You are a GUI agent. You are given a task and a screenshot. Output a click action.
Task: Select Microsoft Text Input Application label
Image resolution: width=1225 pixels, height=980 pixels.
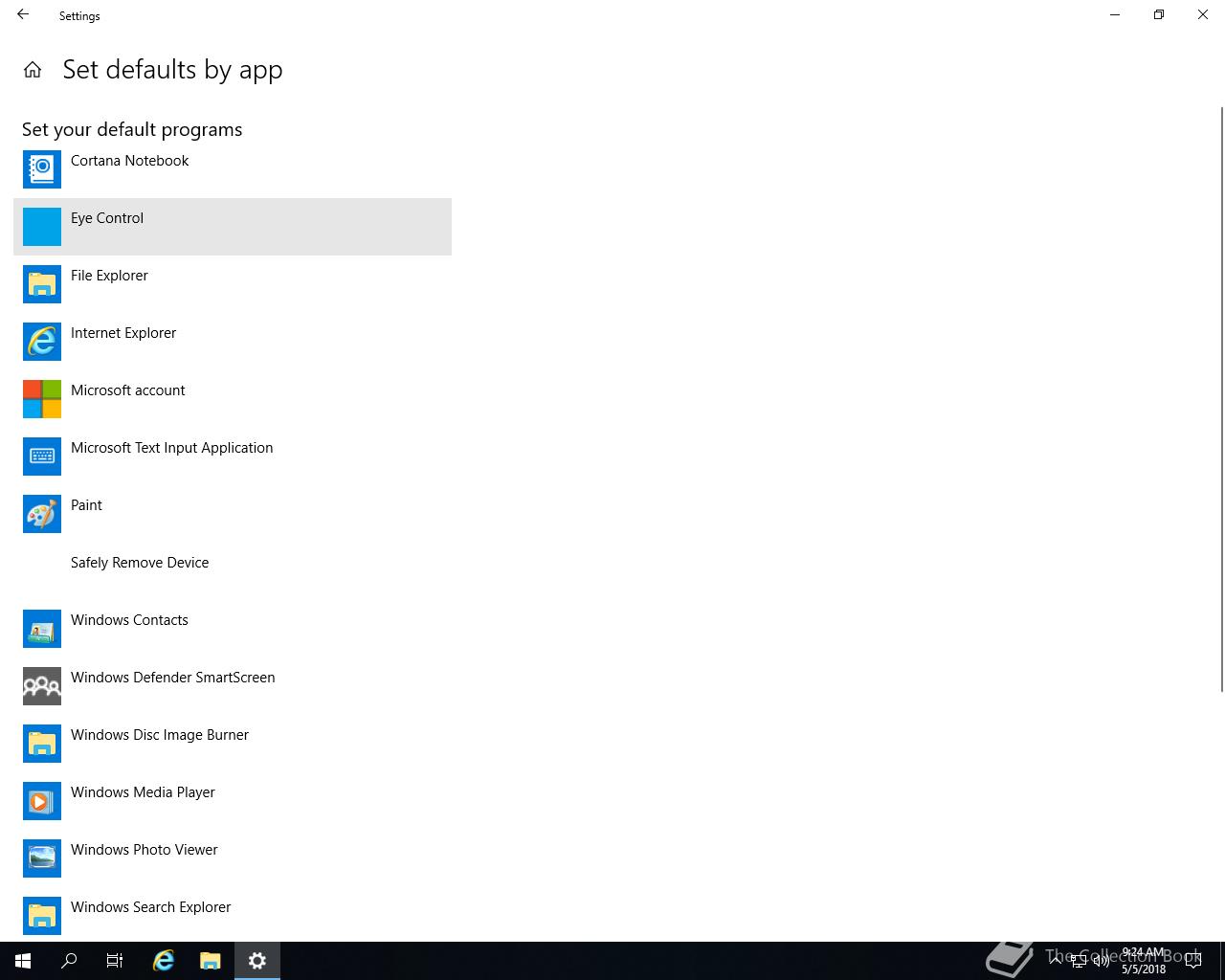pos(171,448)
